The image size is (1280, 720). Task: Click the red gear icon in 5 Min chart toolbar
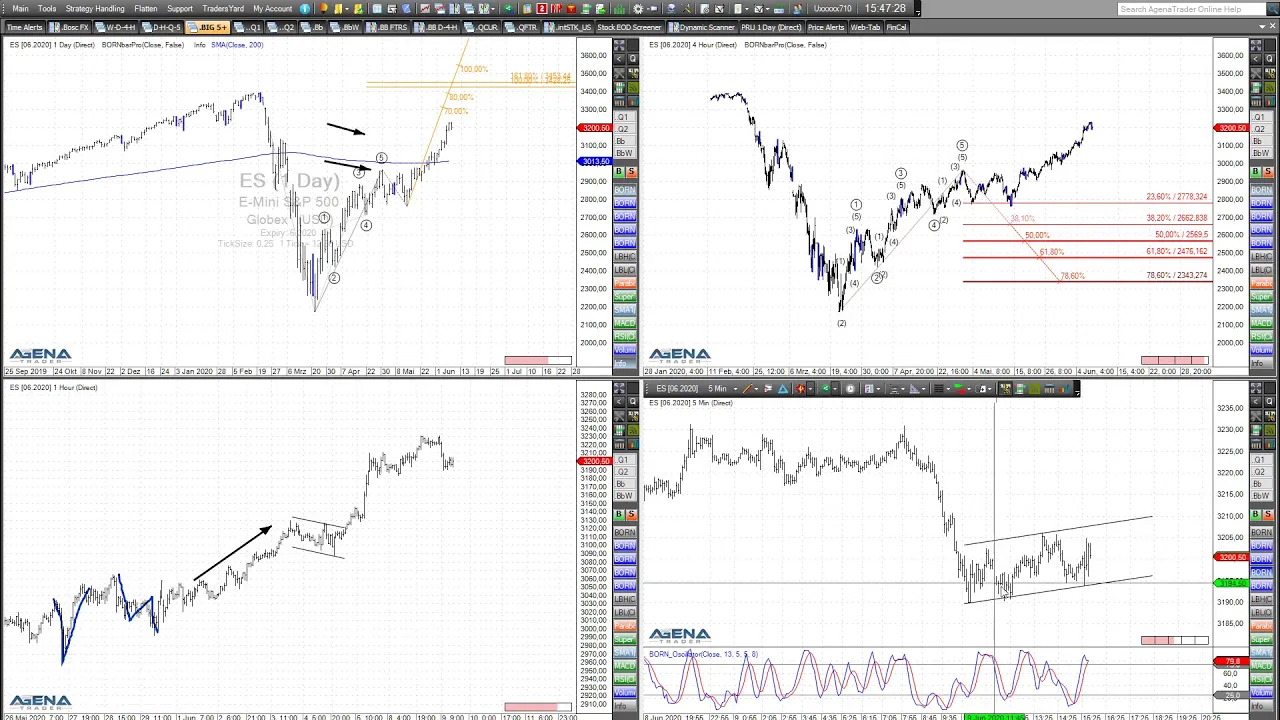(x=800, y=389)
